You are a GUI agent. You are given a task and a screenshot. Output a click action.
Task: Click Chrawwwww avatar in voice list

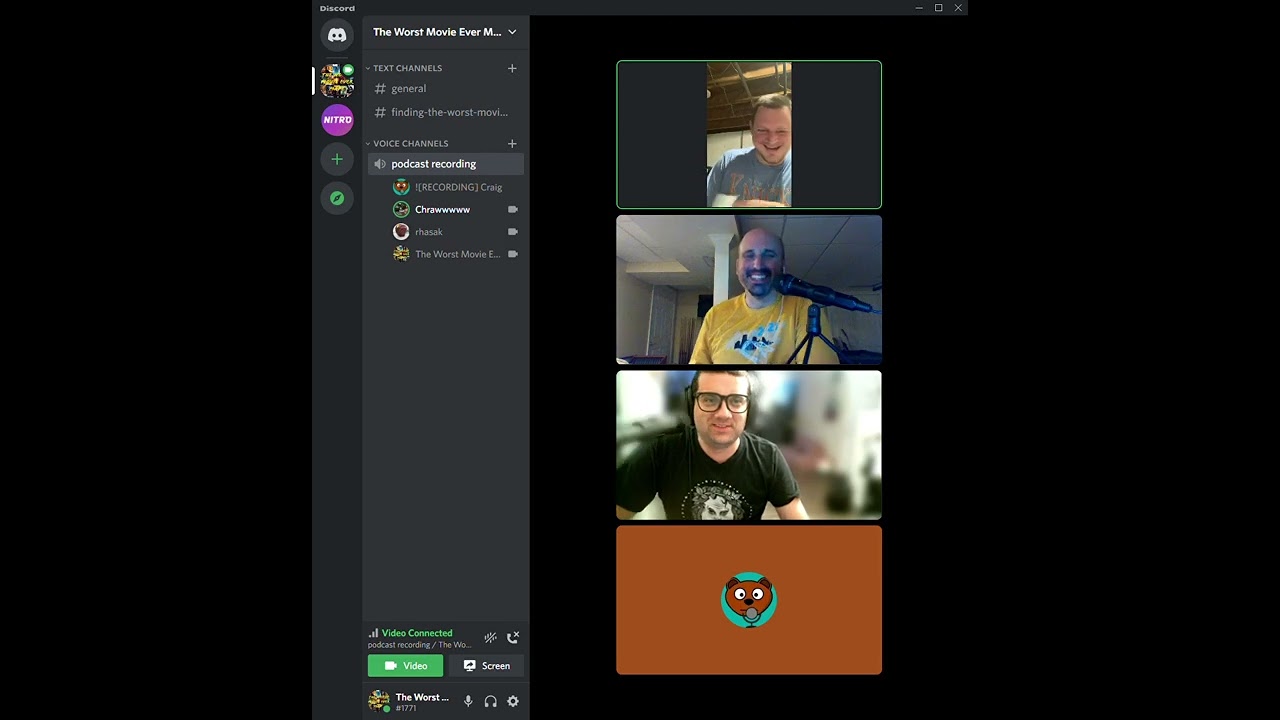coord(401,209)
